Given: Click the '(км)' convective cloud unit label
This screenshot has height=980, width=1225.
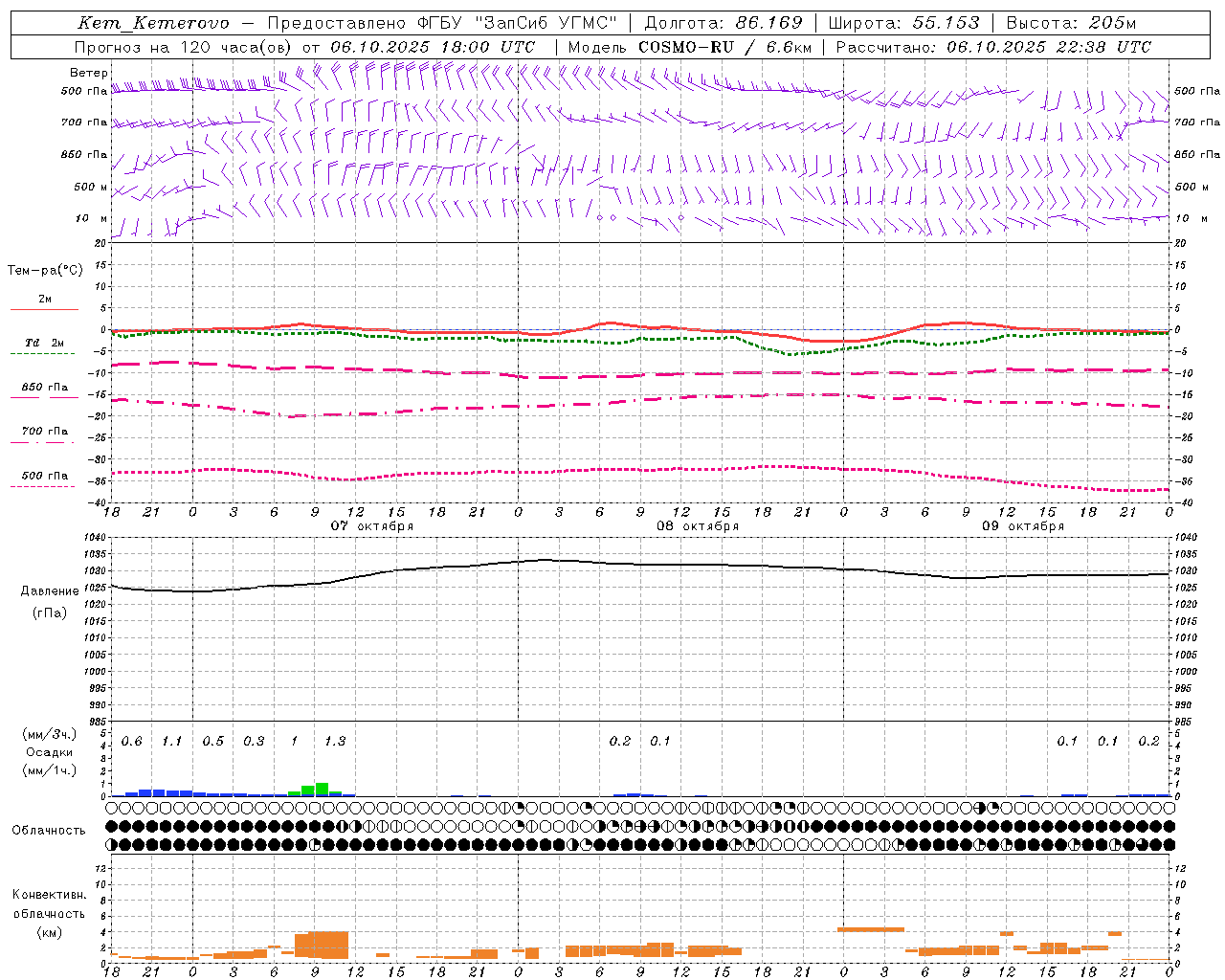Looking at the screenshot, I should [50, 932].
